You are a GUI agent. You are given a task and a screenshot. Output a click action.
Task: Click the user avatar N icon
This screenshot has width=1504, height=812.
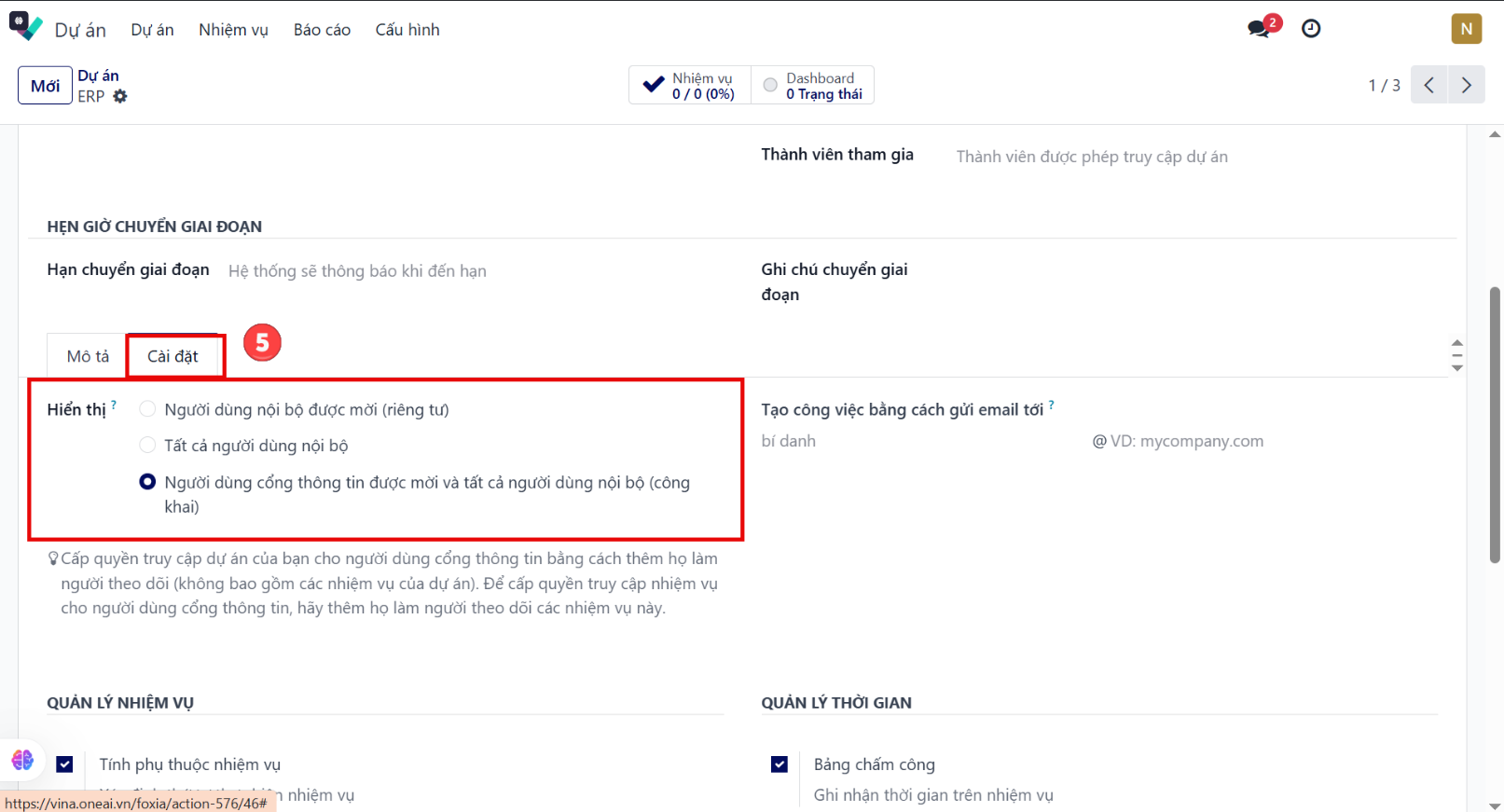[x=1466, y=29]
